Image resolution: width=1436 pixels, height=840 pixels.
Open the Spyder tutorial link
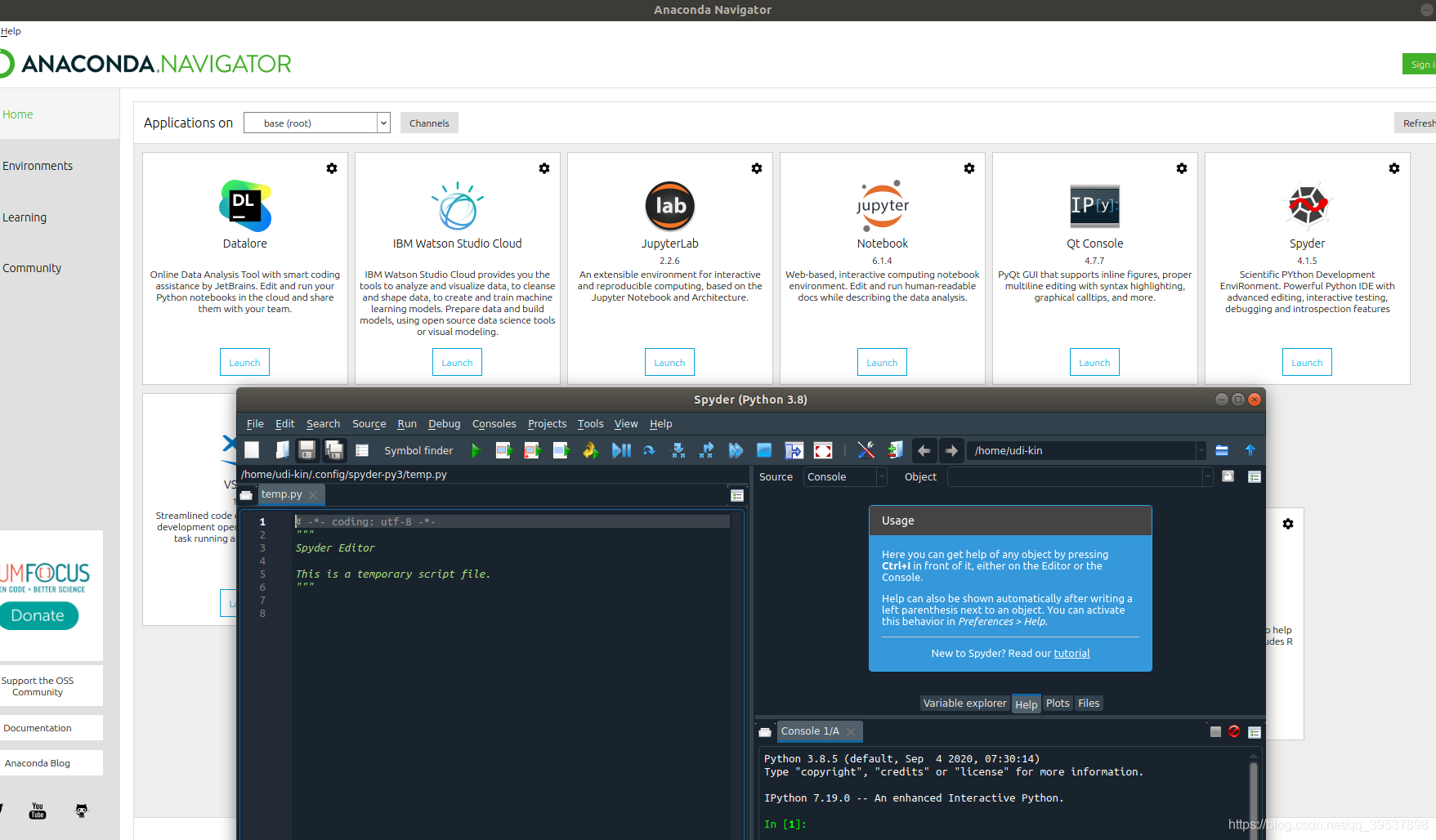pos(1071,653)
